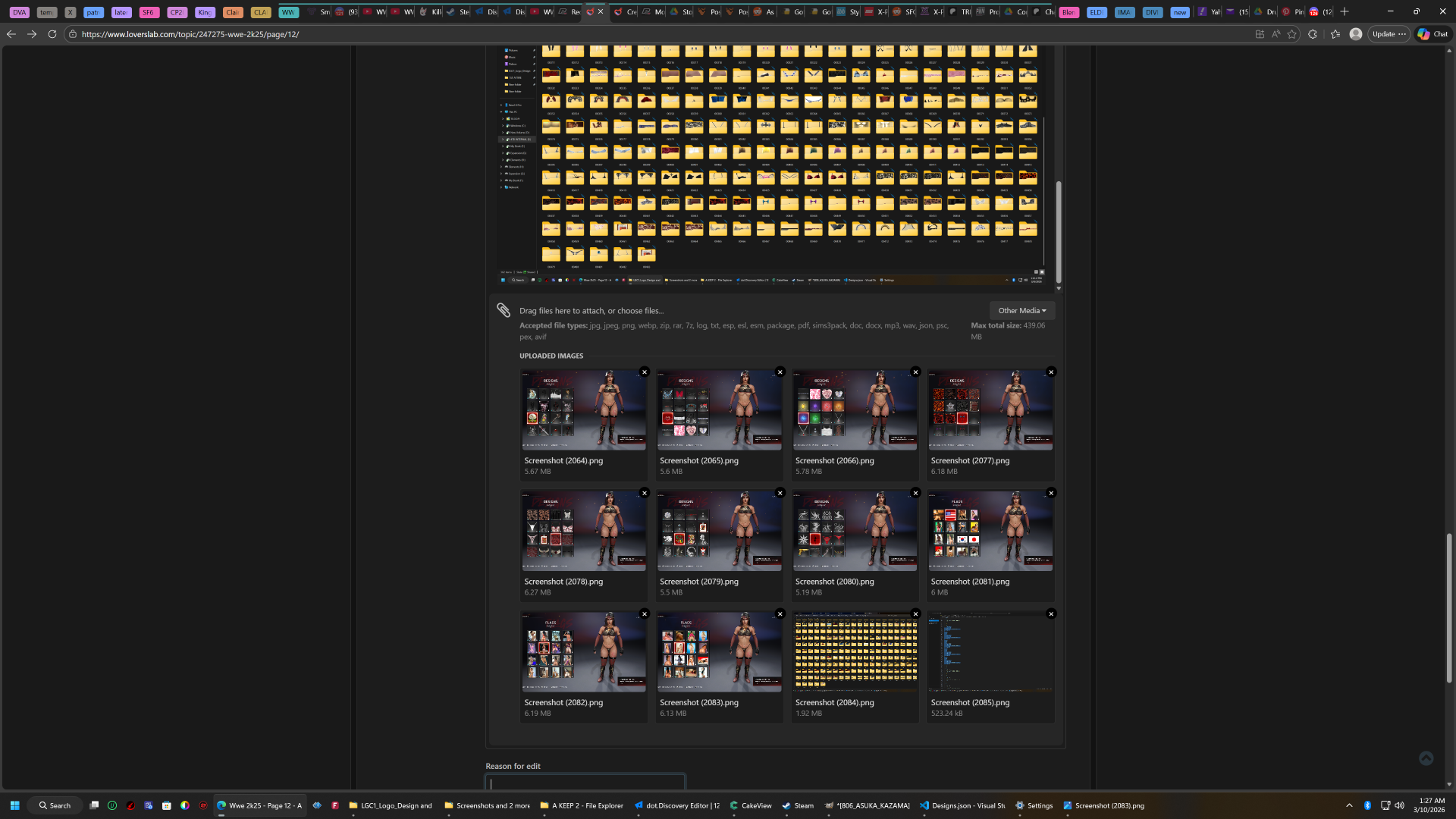Image resolution: width=1456 pixels, height=819 pixels.
Task: Open the browser profile avatar
Action: pyautogui.click(x=1356, y=34)
